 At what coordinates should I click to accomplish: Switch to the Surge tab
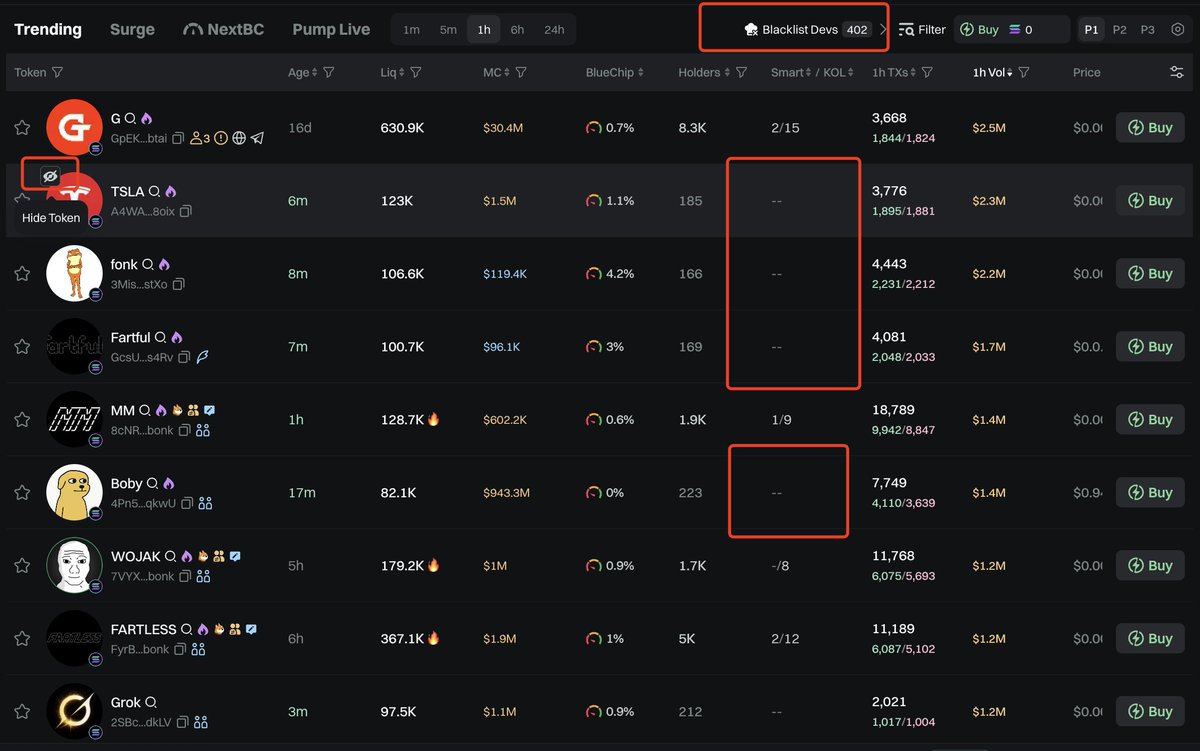(132, 30)
